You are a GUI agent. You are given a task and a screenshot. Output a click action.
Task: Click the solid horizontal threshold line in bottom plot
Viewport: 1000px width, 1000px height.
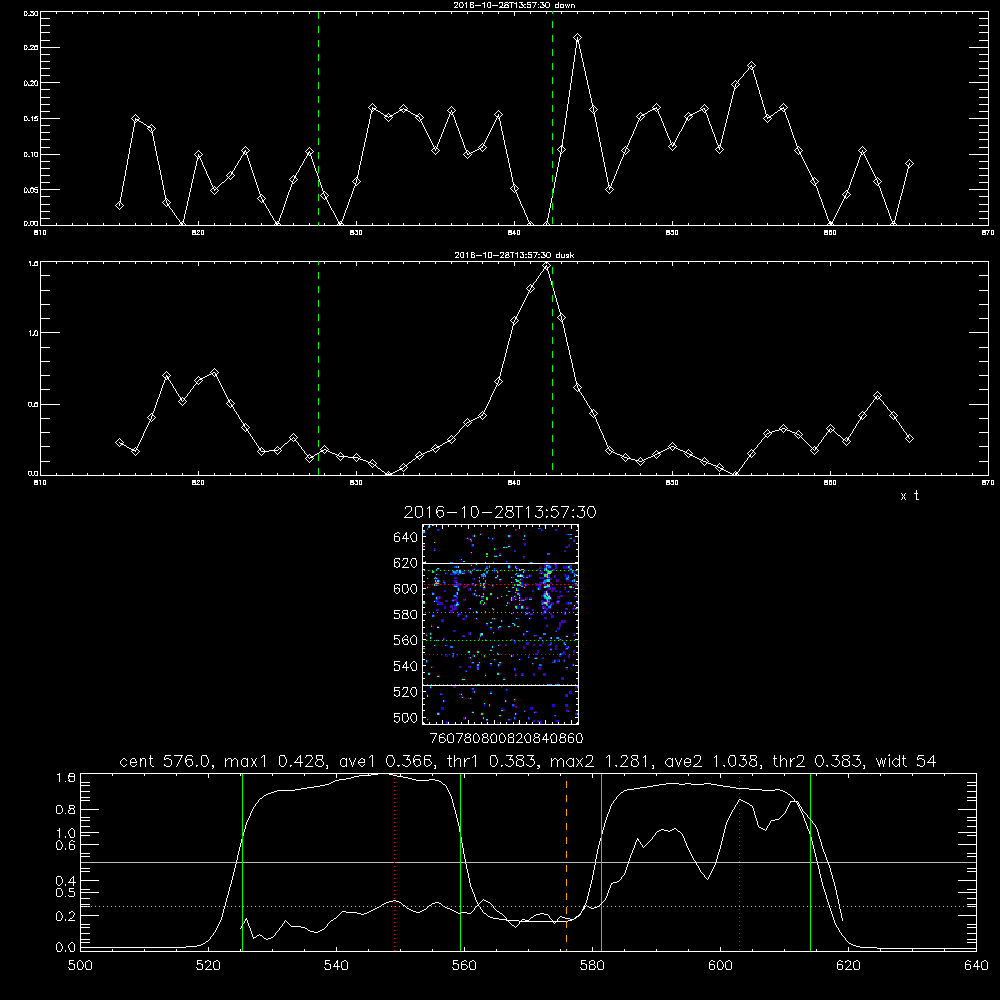529,862
